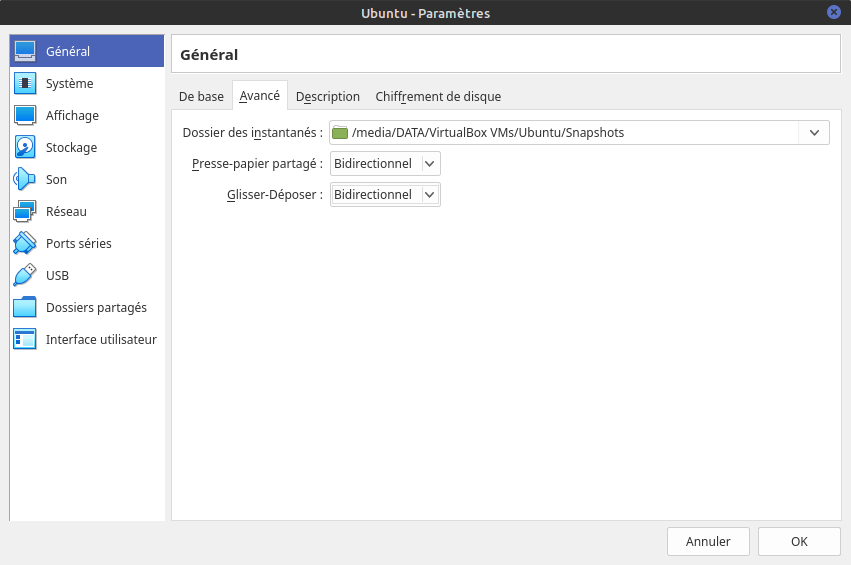Click the Glisser-Déposer label

275,194
